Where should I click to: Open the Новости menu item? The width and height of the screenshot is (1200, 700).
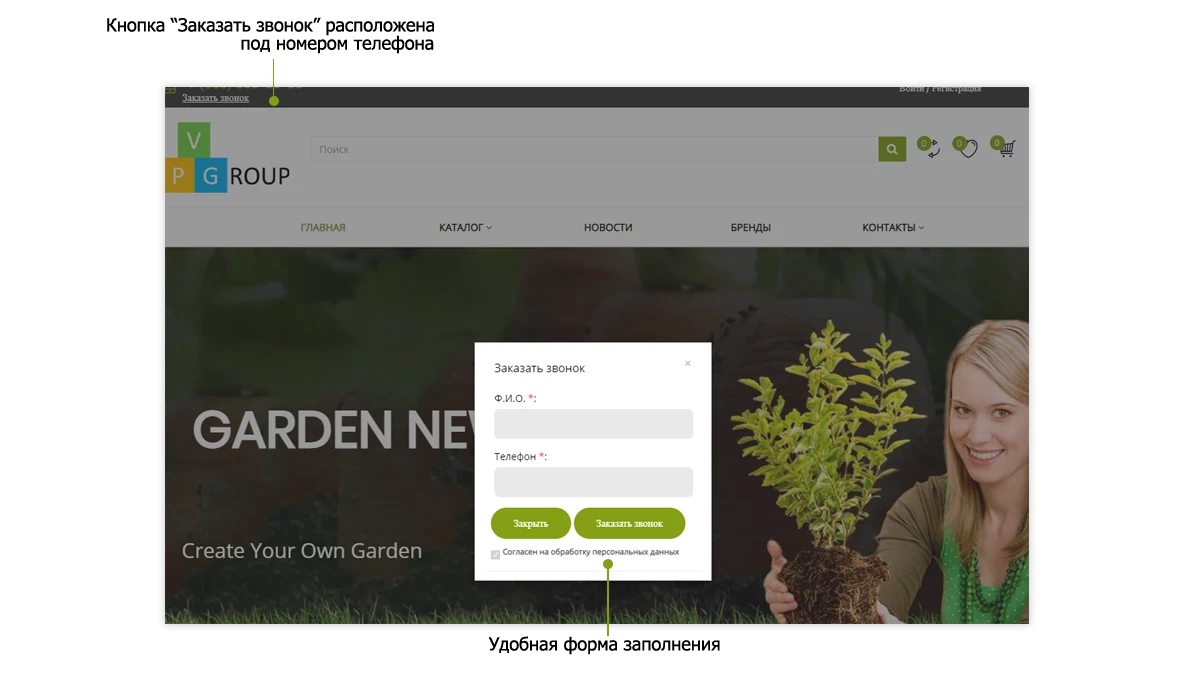click(x=608, y=228)
